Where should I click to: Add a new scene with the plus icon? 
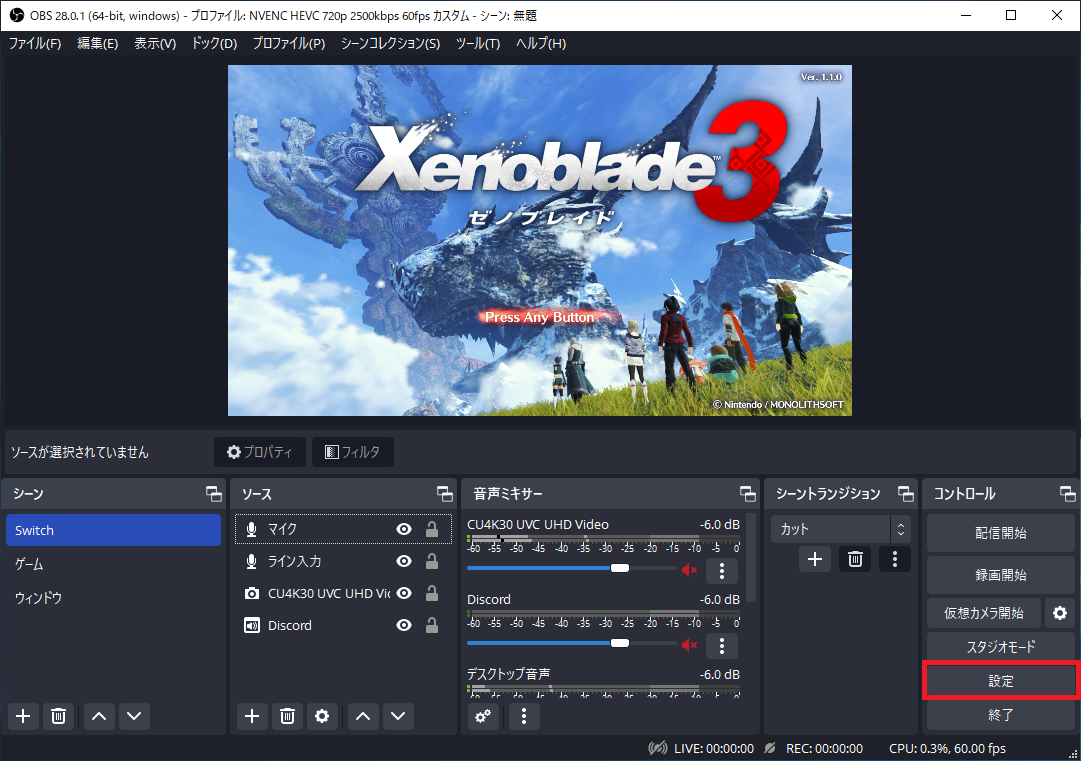tap(23, 716)
